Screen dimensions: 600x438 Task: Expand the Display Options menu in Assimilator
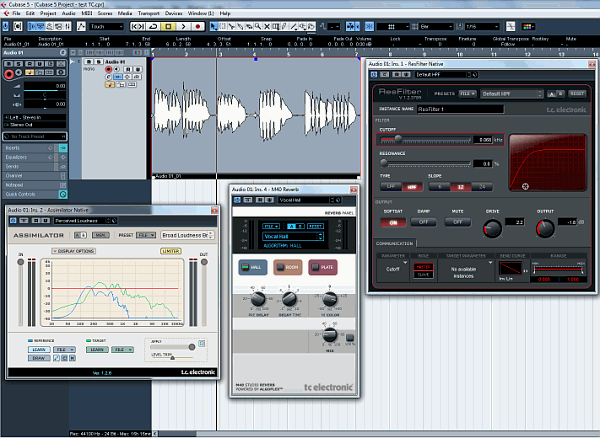coord(75,250)
